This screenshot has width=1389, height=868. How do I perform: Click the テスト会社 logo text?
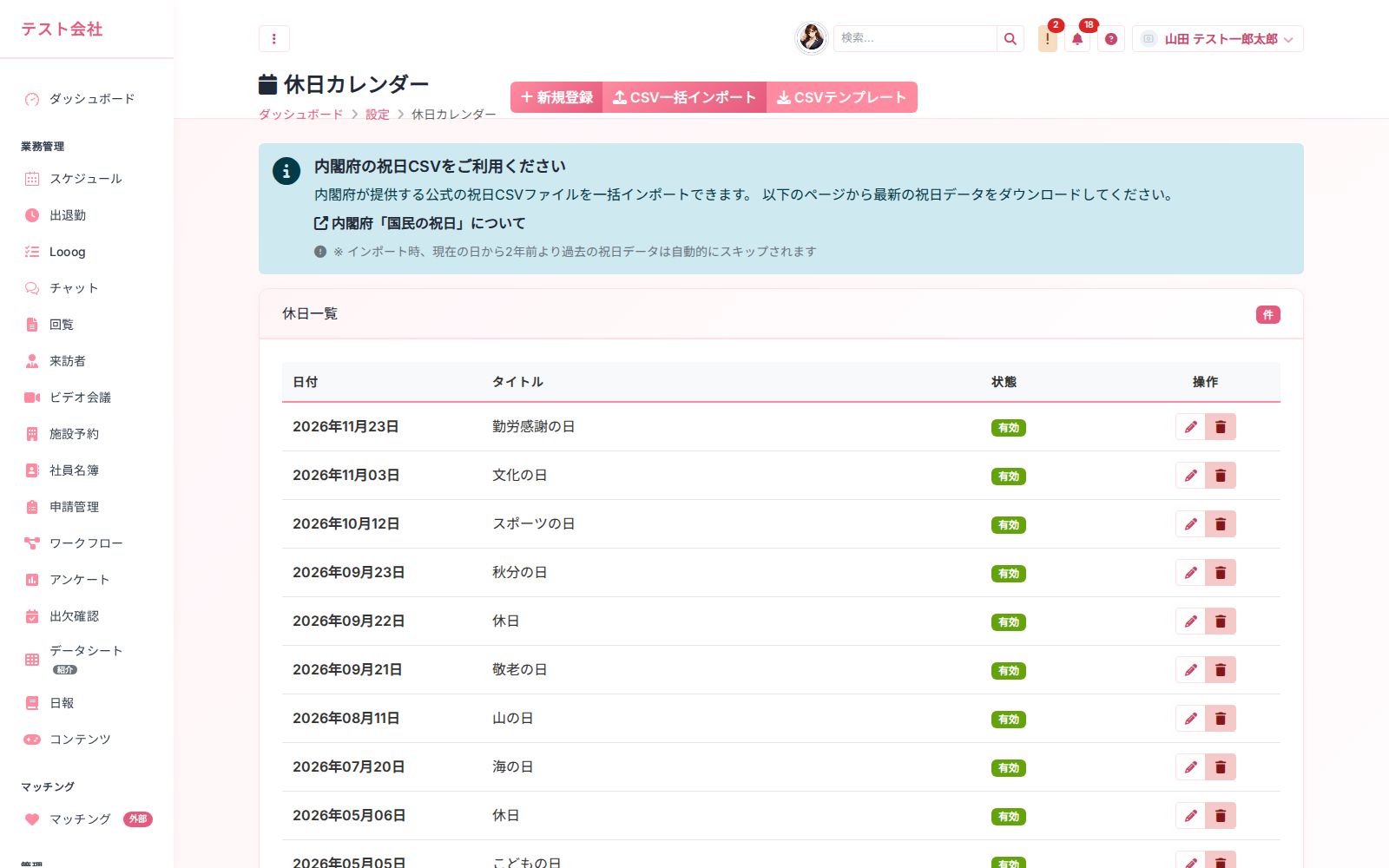coord(62,29)
